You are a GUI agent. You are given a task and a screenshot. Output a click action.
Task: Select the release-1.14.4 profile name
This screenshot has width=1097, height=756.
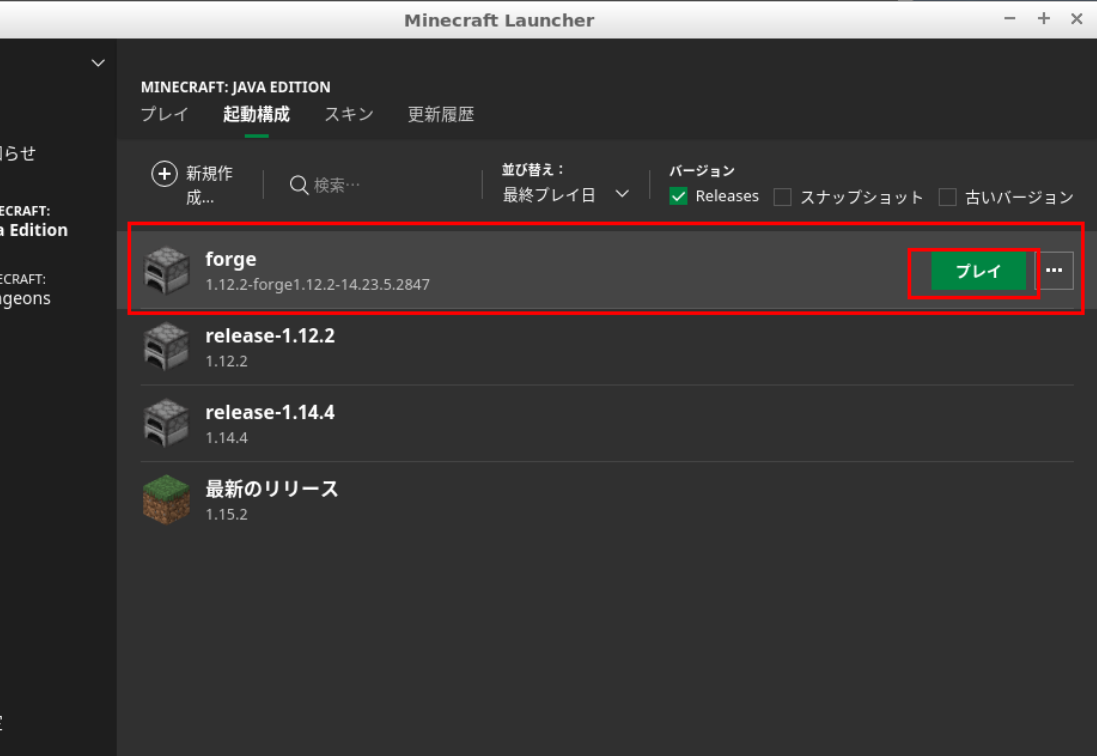point(270,413)
